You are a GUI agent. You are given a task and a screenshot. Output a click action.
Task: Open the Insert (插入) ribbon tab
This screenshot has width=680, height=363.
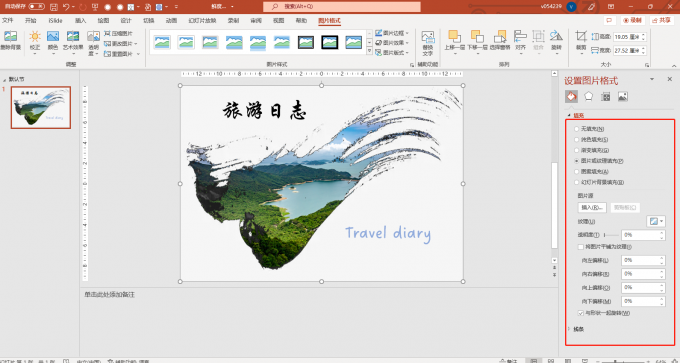tap(81, 20)
